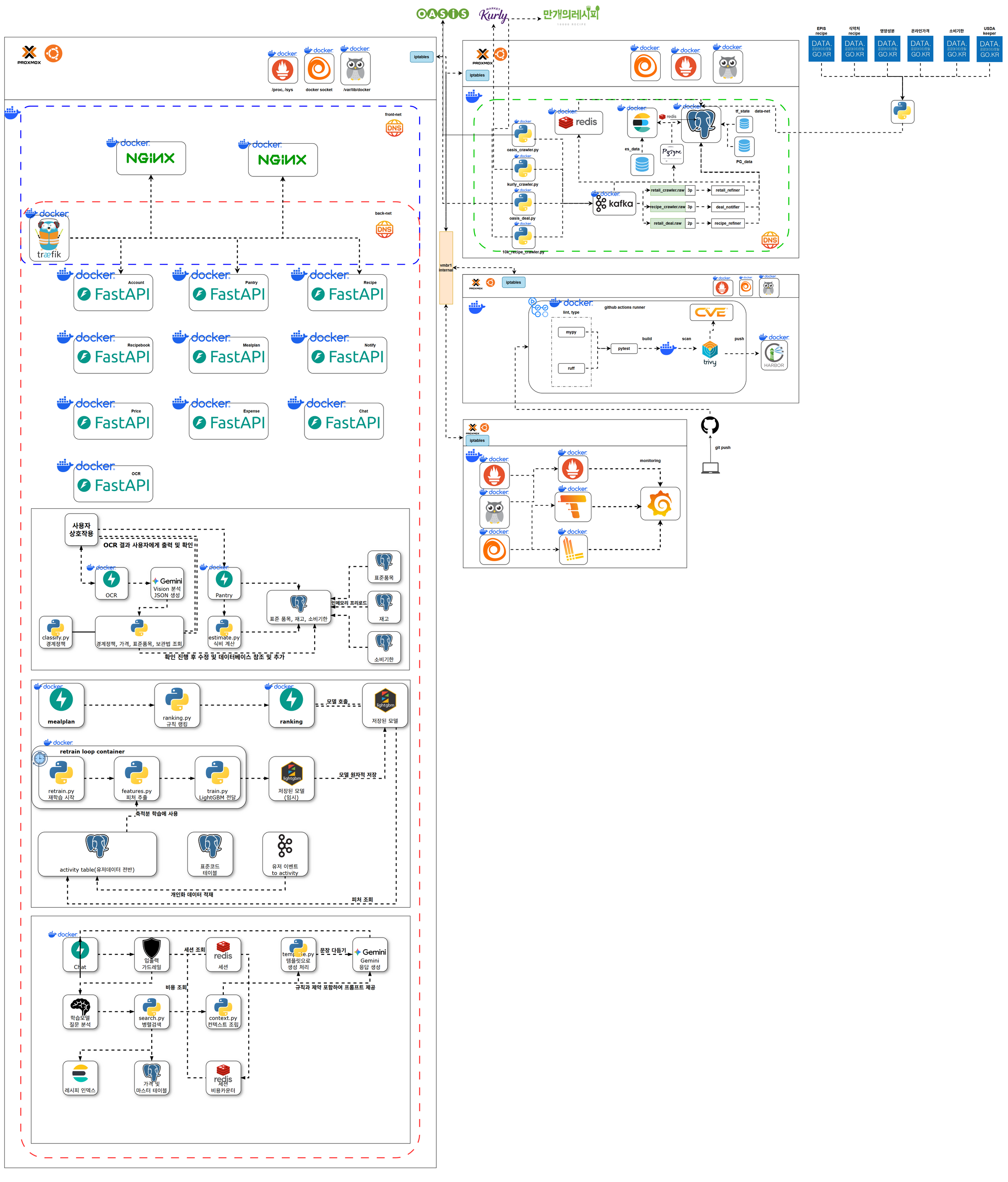Click the USDA keeper DATA.GO.KR source
1008x1182 pixels.
[x=989, y=49]
